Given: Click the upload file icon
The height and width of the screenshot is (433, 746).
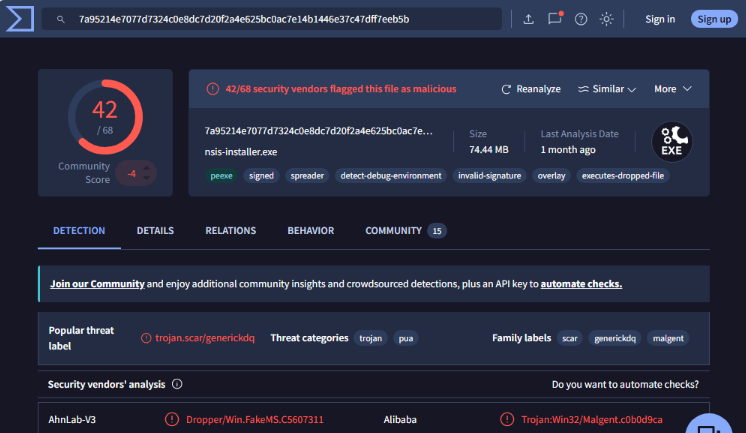Looking at the screenshot, I should 528,19.
